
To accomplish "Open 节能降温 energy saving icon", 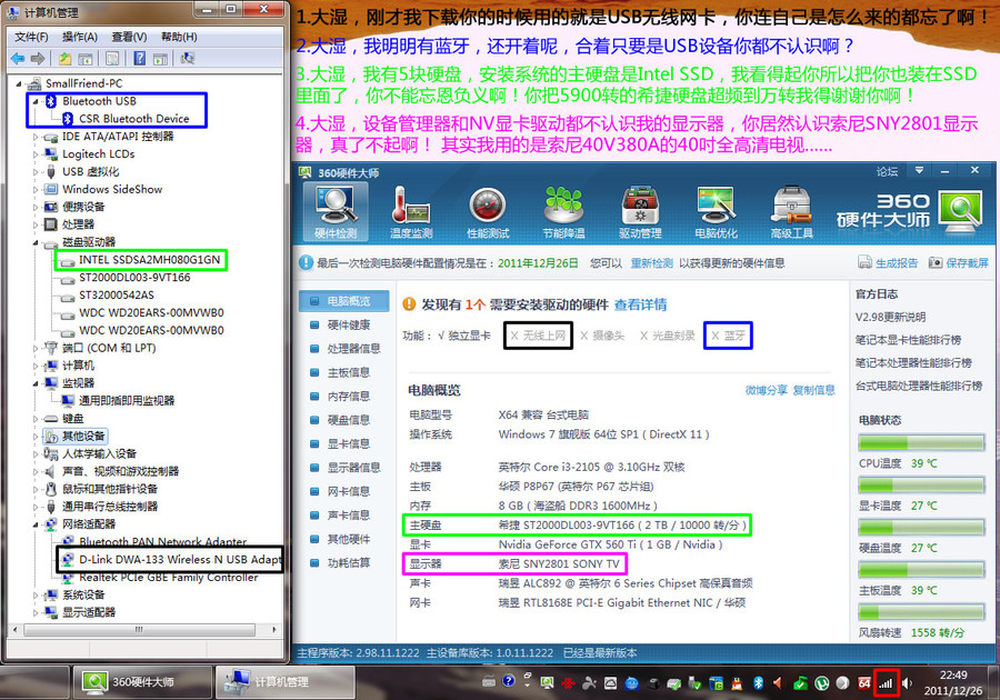I will click(564, 212).
